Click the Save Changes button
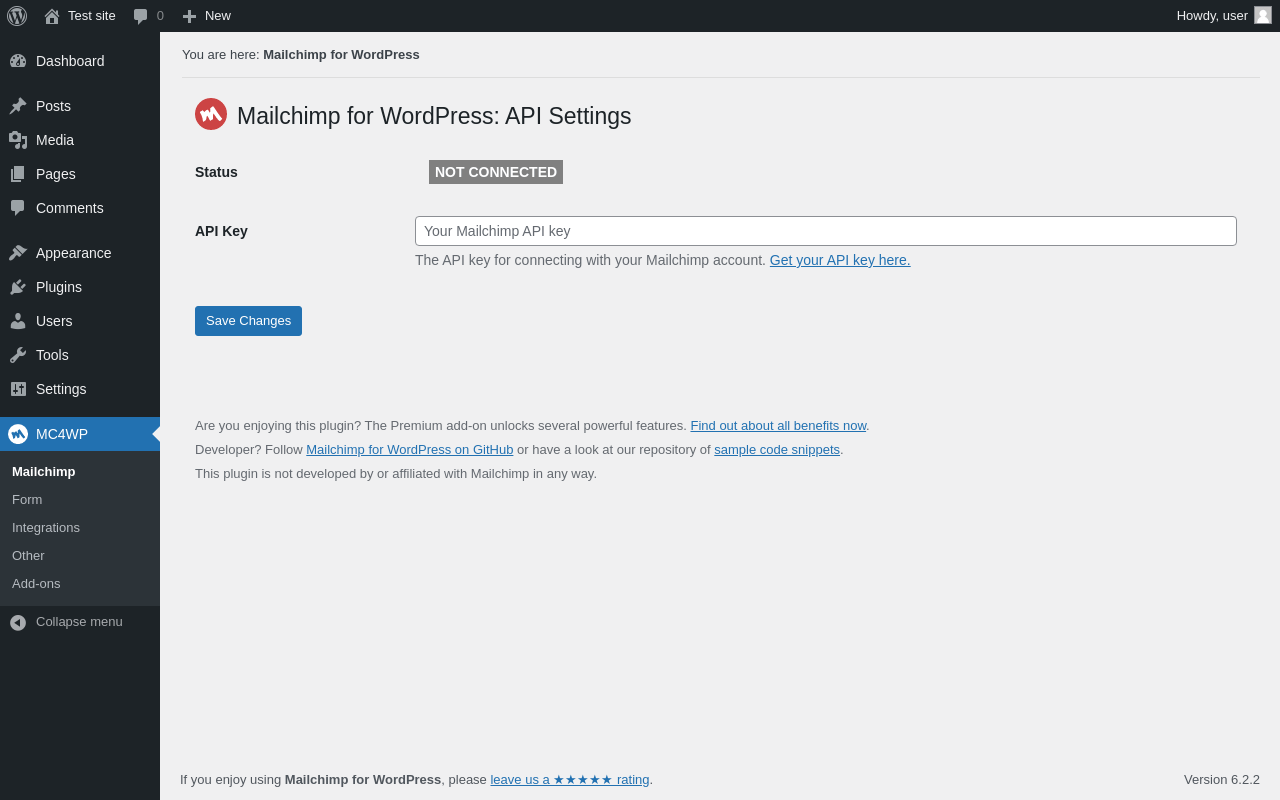Viewport: 1280px width, 800px height. [x=248, y=321]
